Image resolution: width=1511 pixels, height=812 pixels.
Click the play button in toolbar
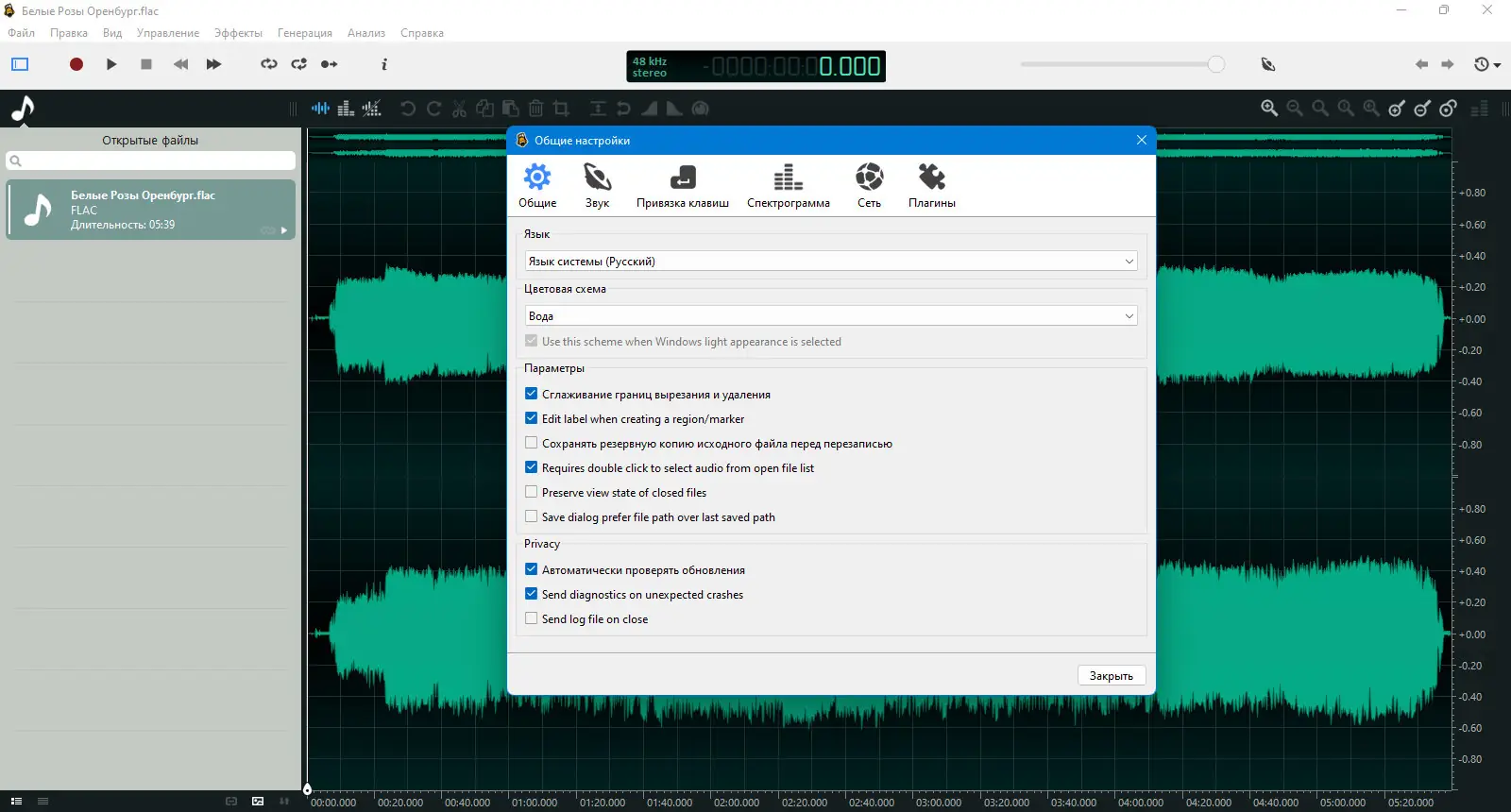(111, 64)
